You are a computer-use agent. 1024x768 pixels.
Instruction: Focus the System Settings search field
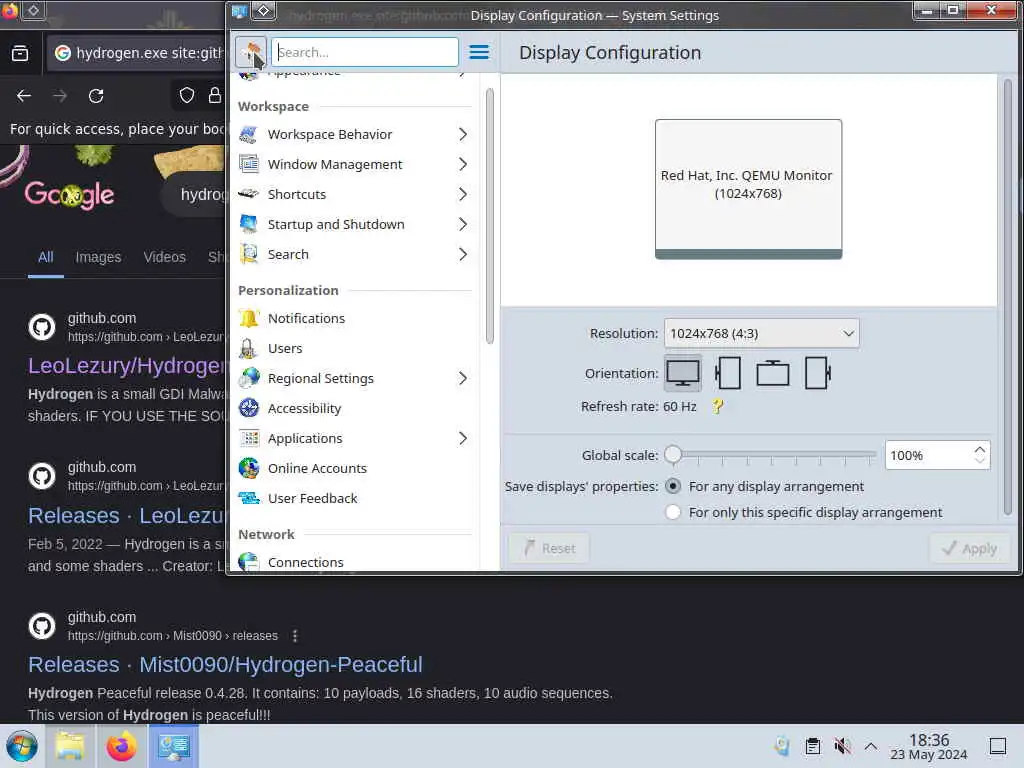[x=365, y=52]
